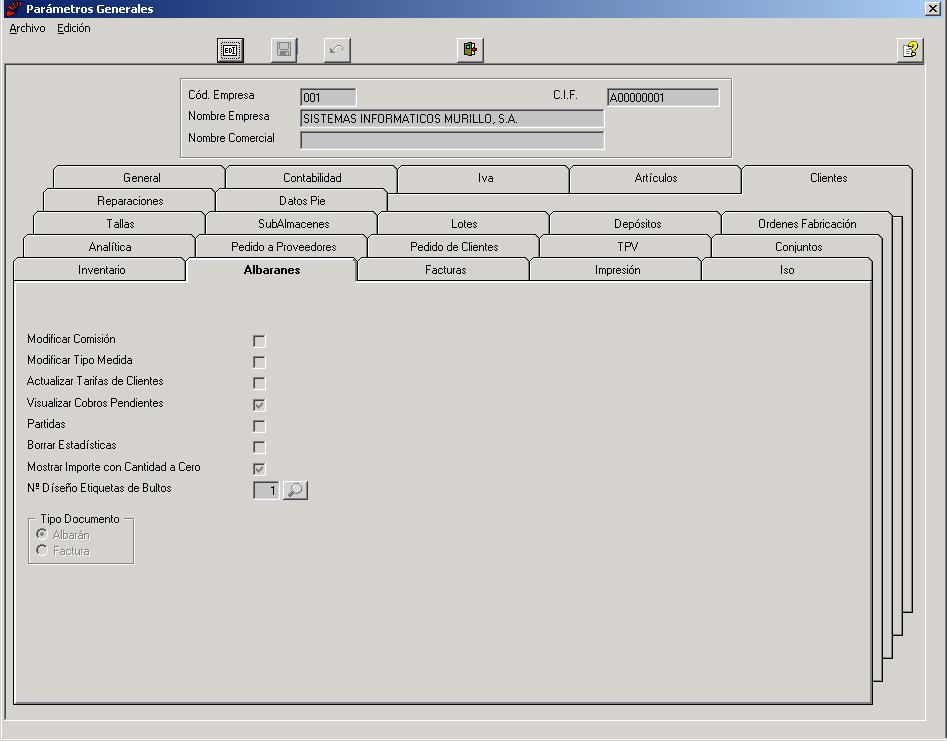
Task: Uncheck Mostrar Importe con Cantidad a Cero
Action: [259, 469]
